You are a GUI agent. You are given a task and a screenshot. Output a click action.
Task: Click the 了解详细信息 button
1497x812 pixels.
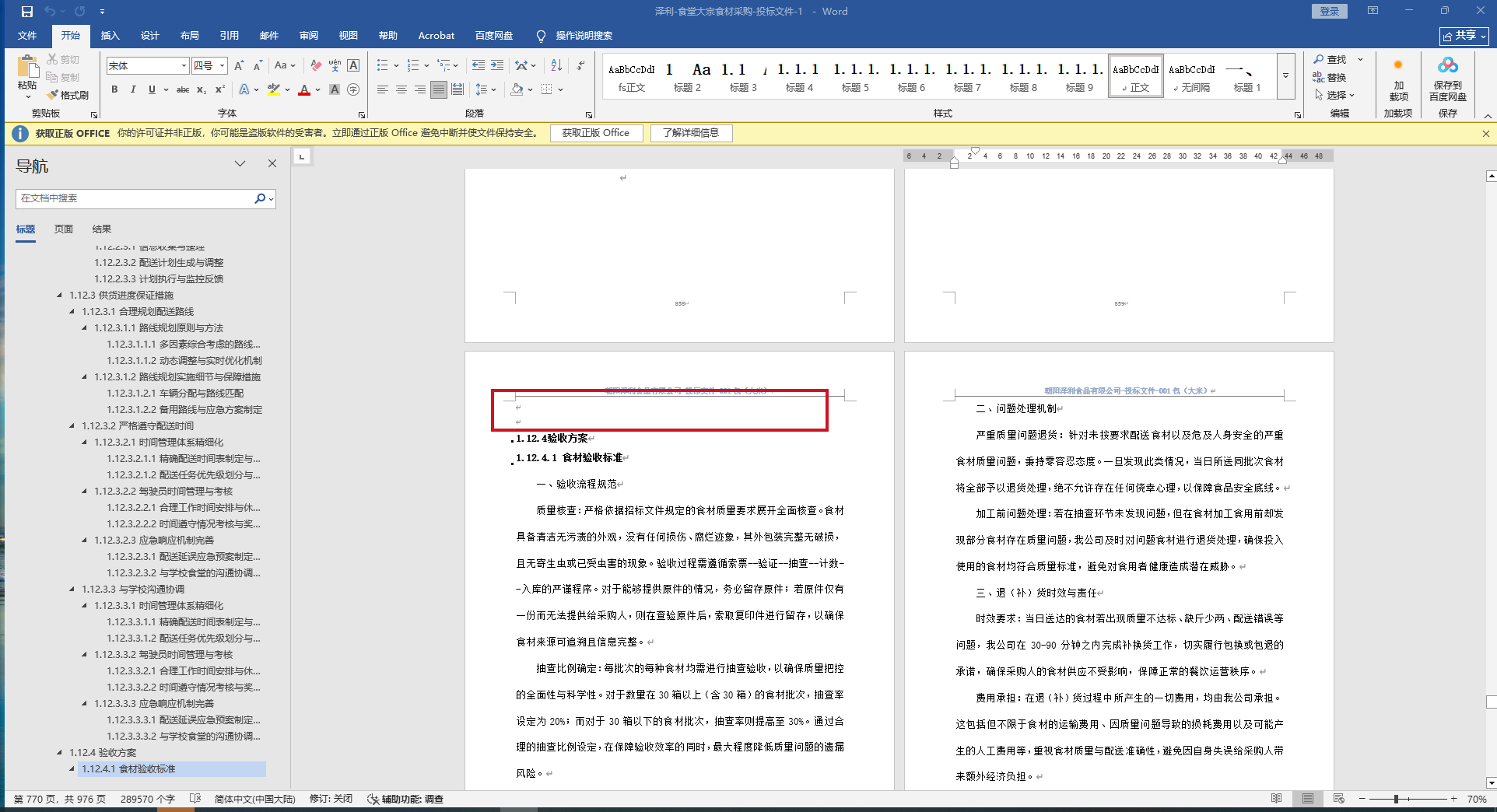pyautogui.click(x=691, y=133)
